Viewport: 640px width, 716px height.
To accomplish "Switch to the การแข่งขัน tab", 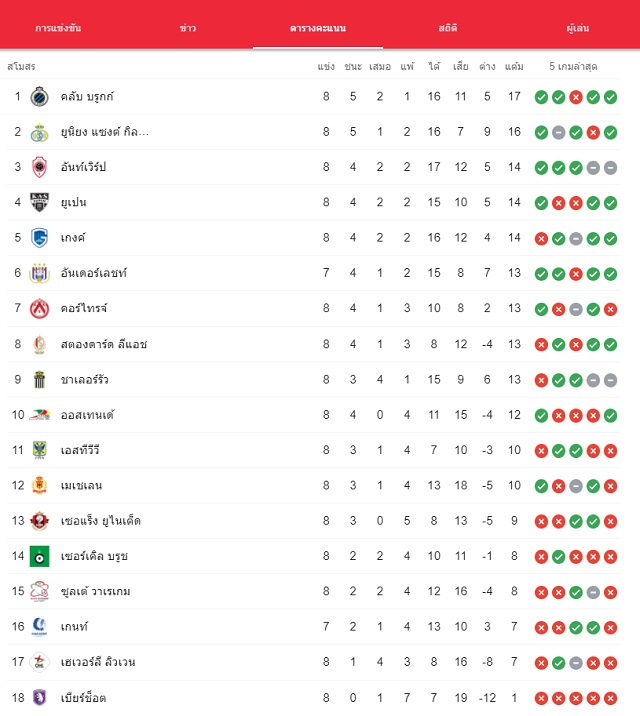I will (x=58, y=28).
